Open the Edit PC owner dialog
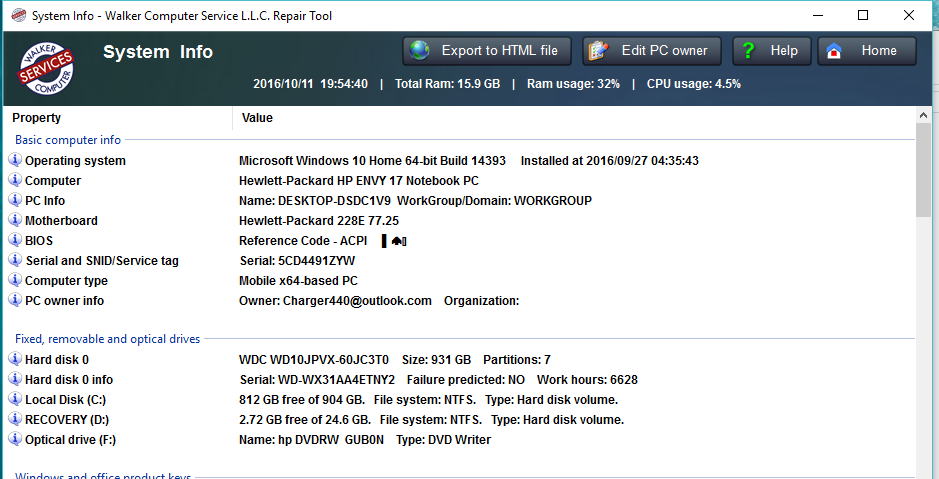 653,51
